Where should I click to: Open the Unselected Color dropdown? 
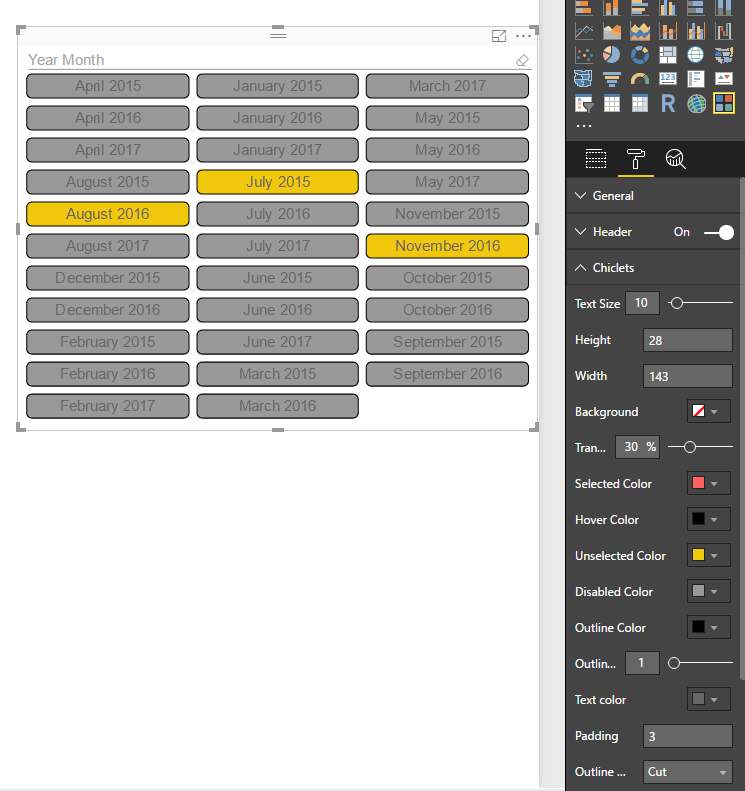click(x=709, y=555)
